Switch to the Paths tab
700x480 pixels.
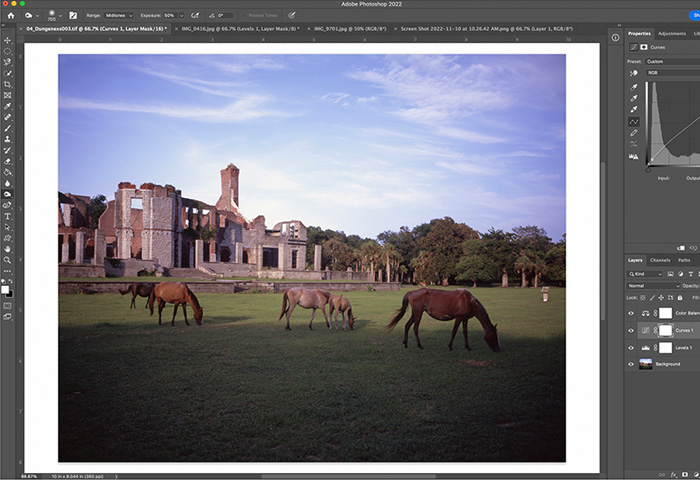click(684, 260)
